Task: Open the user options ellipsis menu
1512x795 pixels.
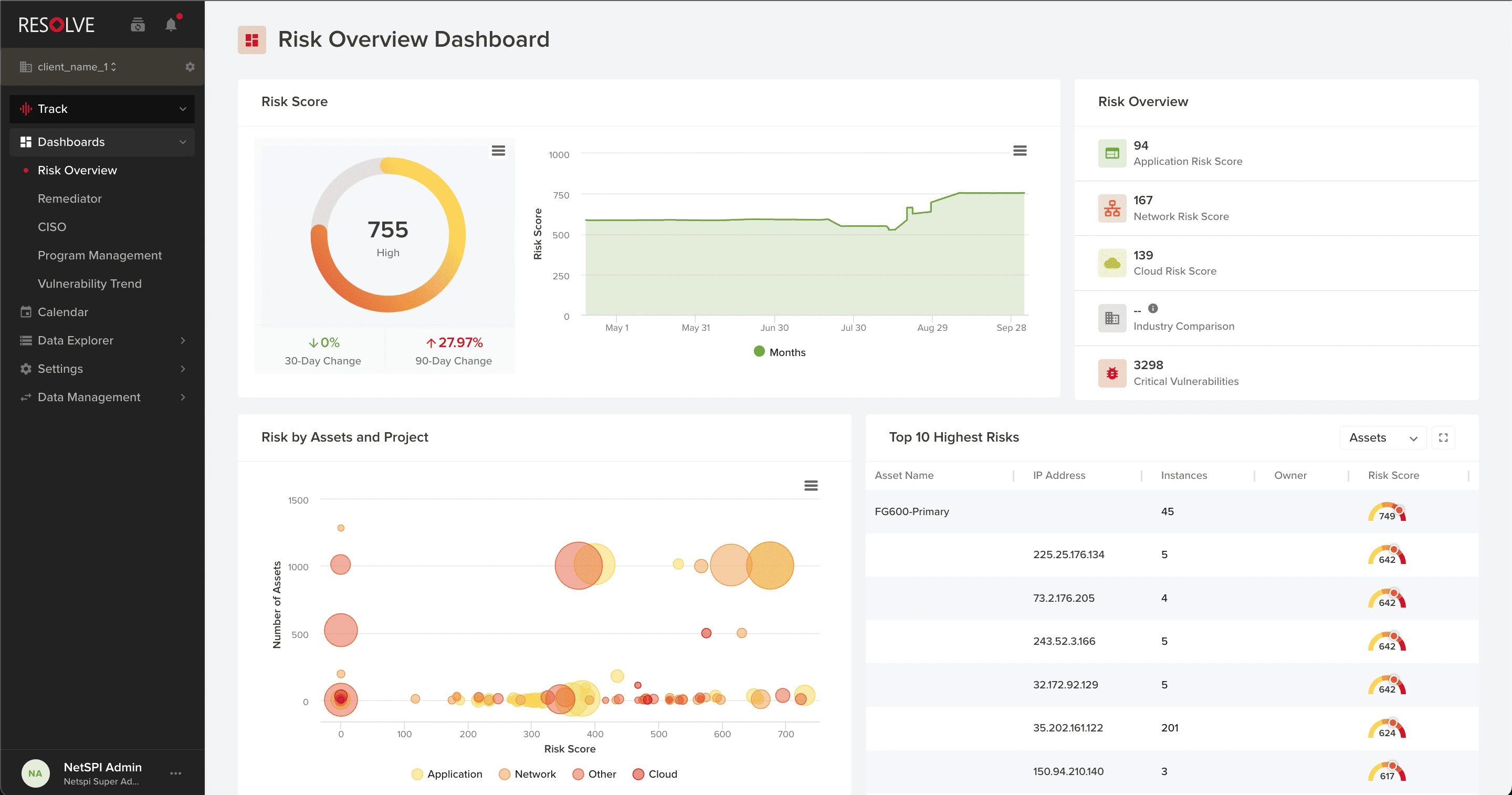Action: pyautogui.click(x=175, y=773)
